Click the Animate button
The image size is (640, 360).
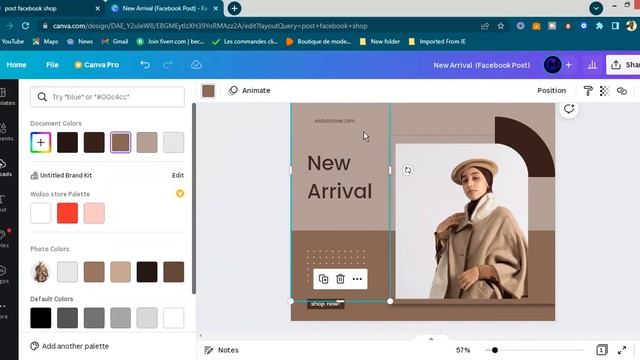click(x=249, y=91)
